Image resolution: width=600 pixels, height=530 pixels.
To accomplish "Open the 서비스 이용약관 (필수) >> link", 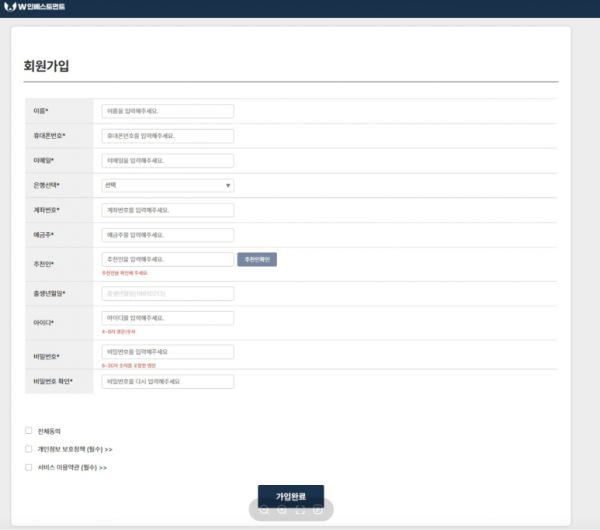I will pos(72,468).
